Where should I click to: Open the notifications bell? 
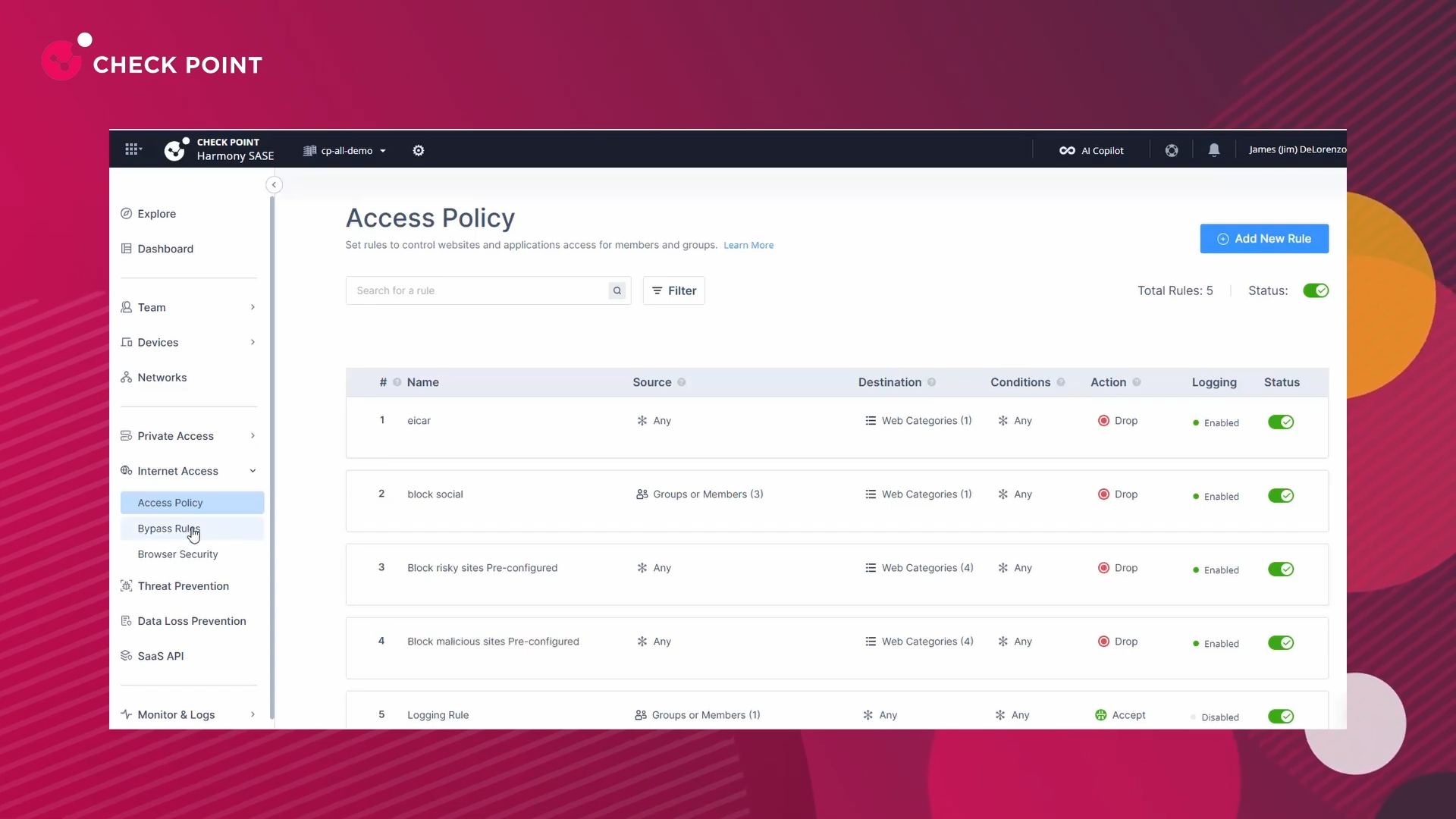click(1214, 150)
